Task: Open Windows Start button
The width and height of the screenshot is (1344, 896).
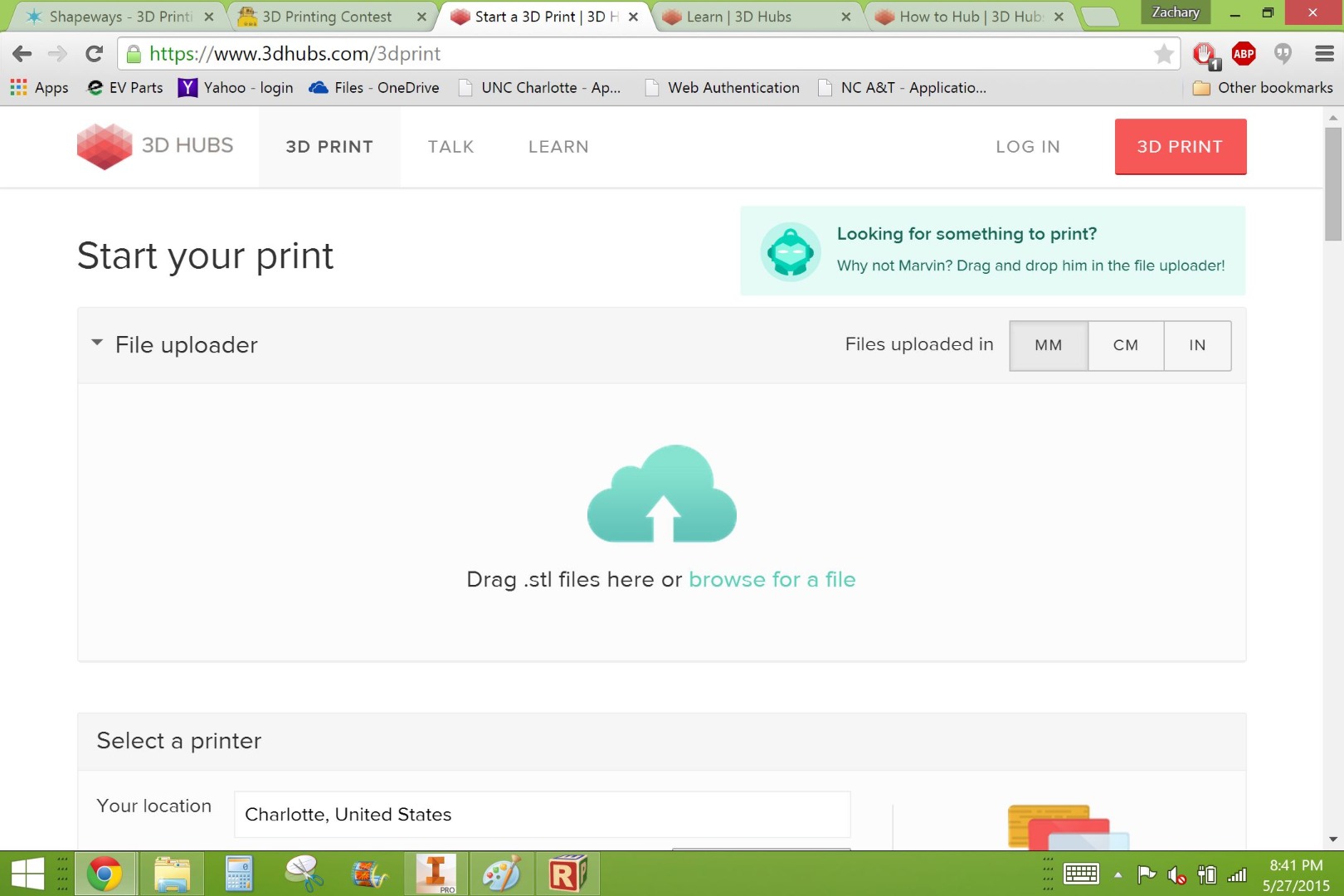Action: [27, 874]
